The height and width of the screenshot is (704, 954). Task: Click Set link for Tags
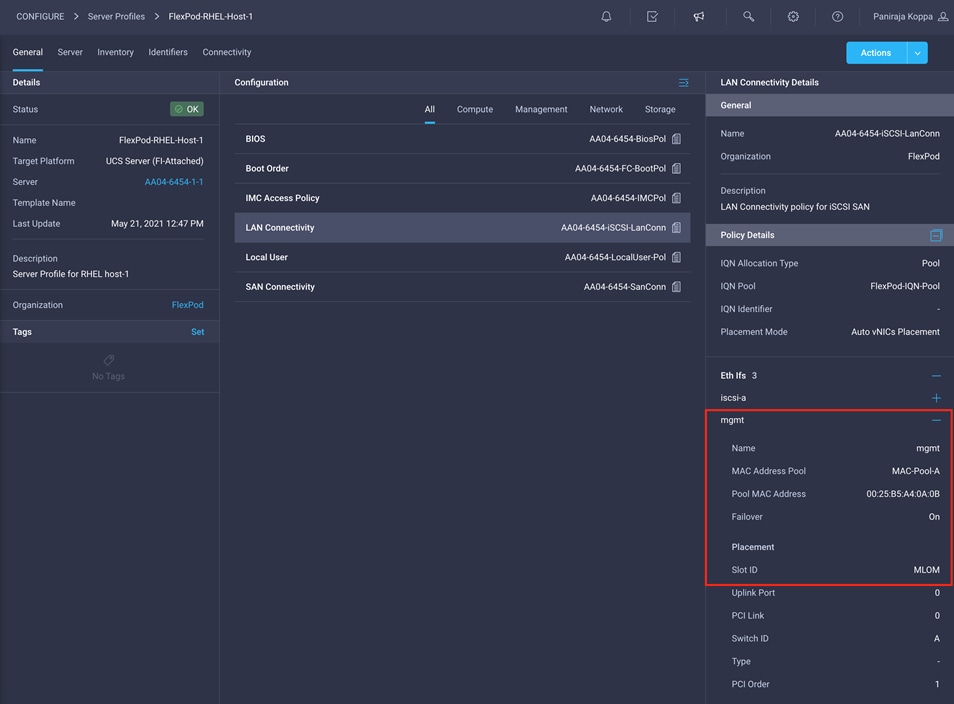point(197,332)
